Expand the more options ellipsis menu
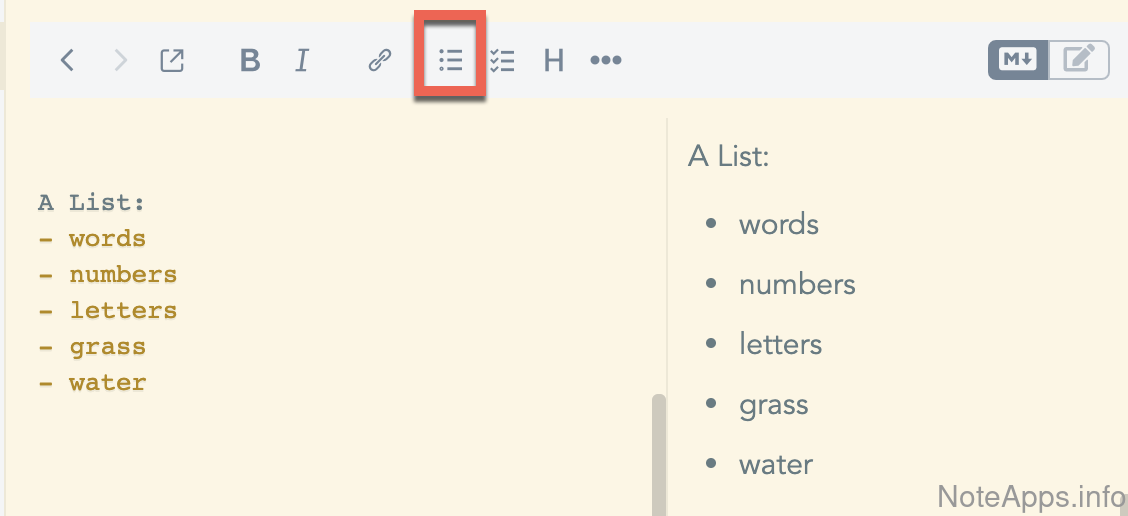This screenshot has height=516, width=1128. tap(606, 61)
